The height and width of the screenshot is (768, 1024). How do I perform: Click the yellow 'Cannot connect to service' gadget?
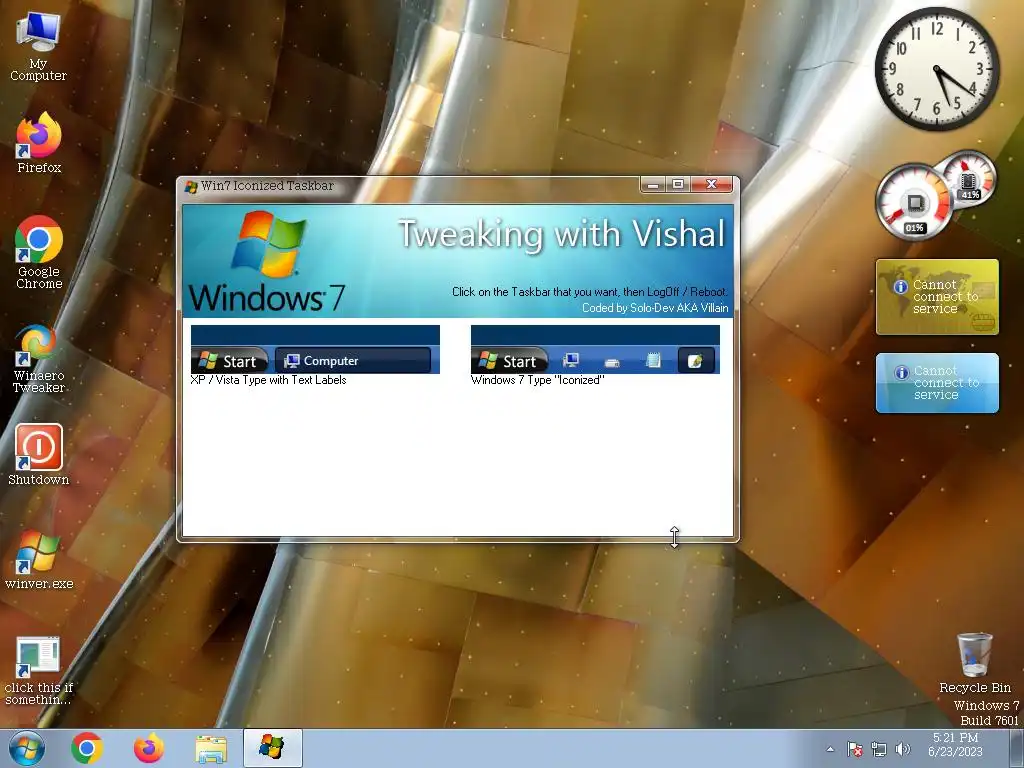[x=937, y=297]
